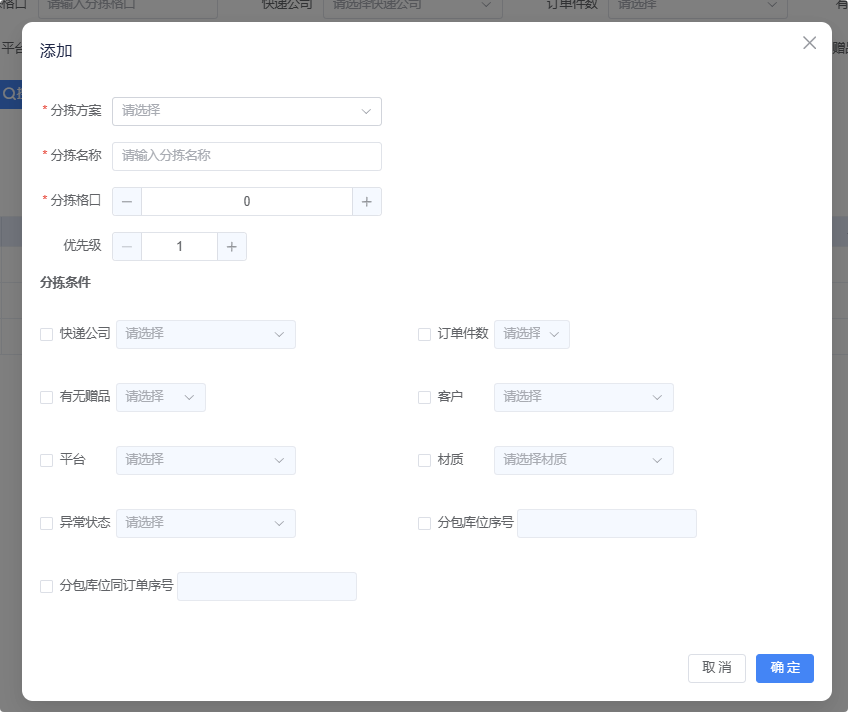The height and width of the screenshot is (712, 848).
Task: Open the 分拣方案 dropdown
Action: coord(247,111)
